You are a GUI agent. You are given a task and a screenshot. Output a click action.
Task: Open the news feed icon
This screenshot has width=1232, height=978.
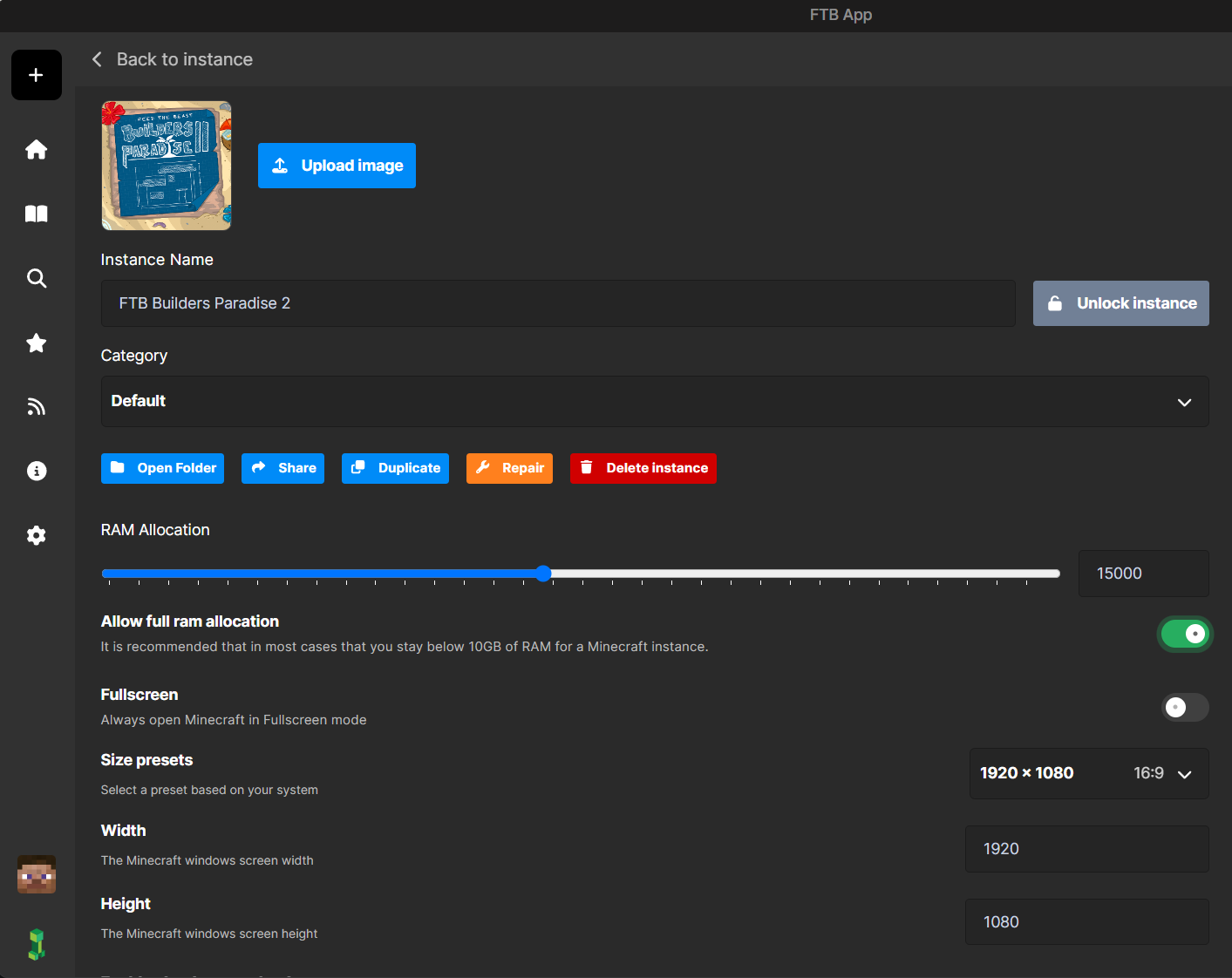pyautogui.click(x=36, y=407)
